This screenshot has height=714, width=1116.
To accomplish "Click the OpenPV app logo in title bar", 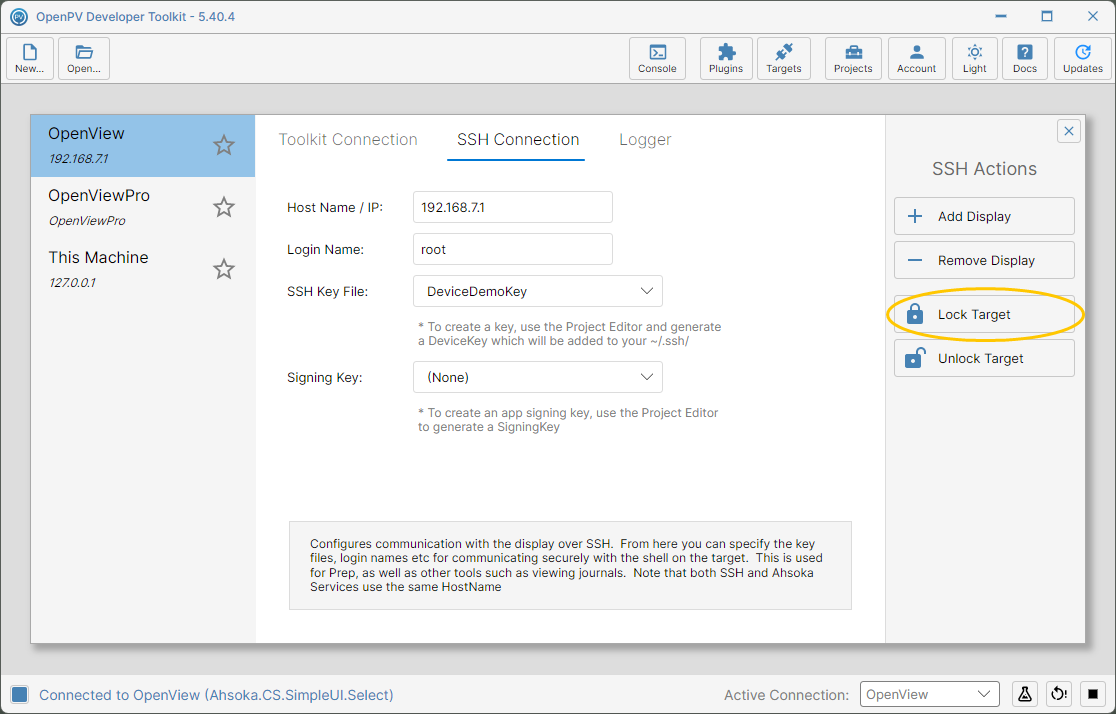I will [x=19, y=16].
